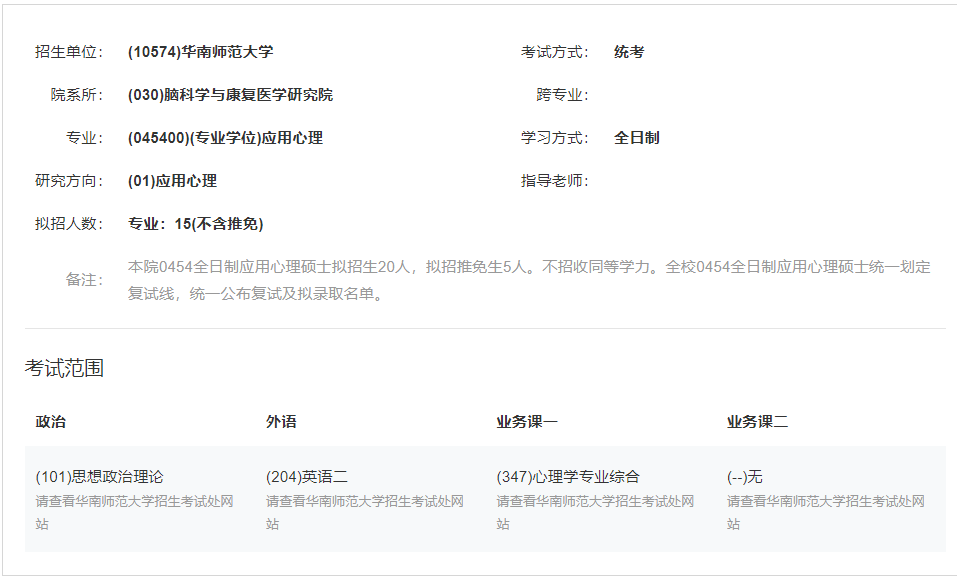Click the '业务课二' column header
957x579 pixels.
click(757, 422)
